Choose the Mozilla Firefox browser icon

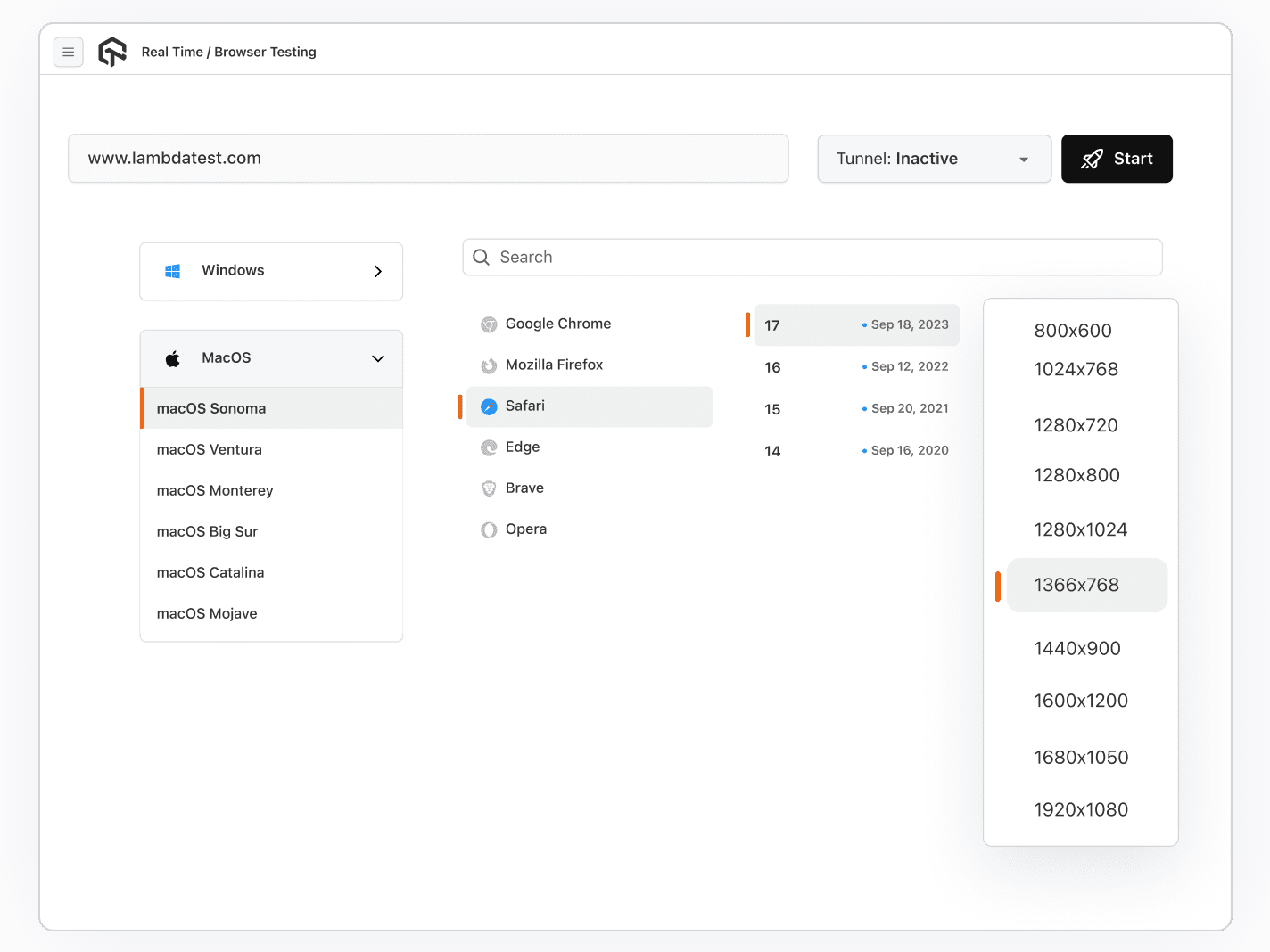click(x=489, y=365)
